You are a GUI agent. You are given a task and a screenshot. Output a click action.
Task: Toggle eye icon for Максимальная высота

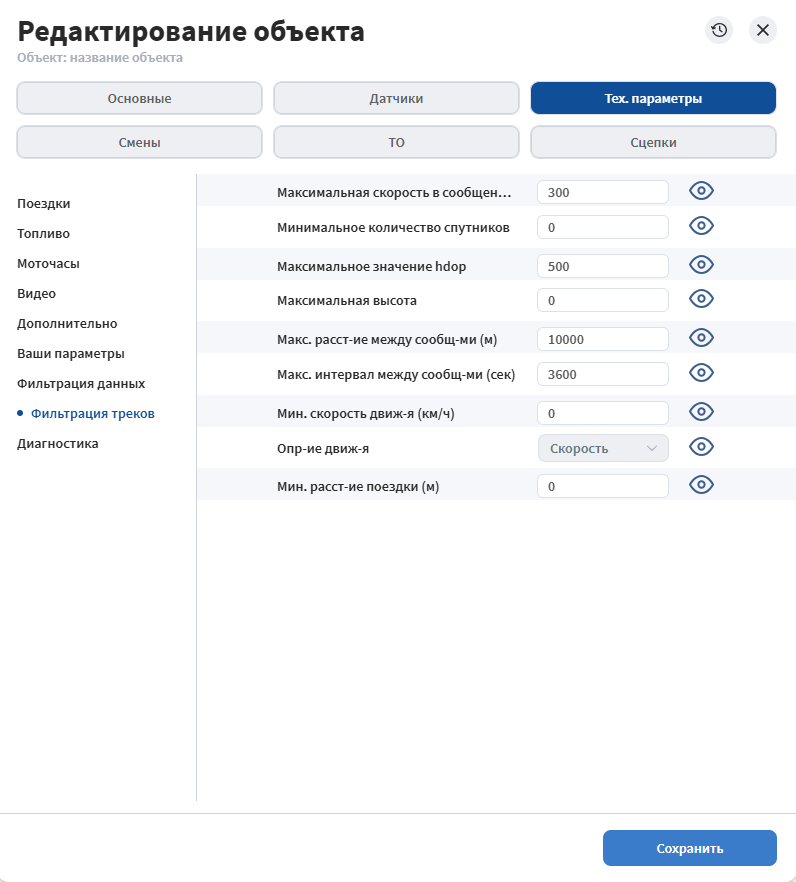701,299
